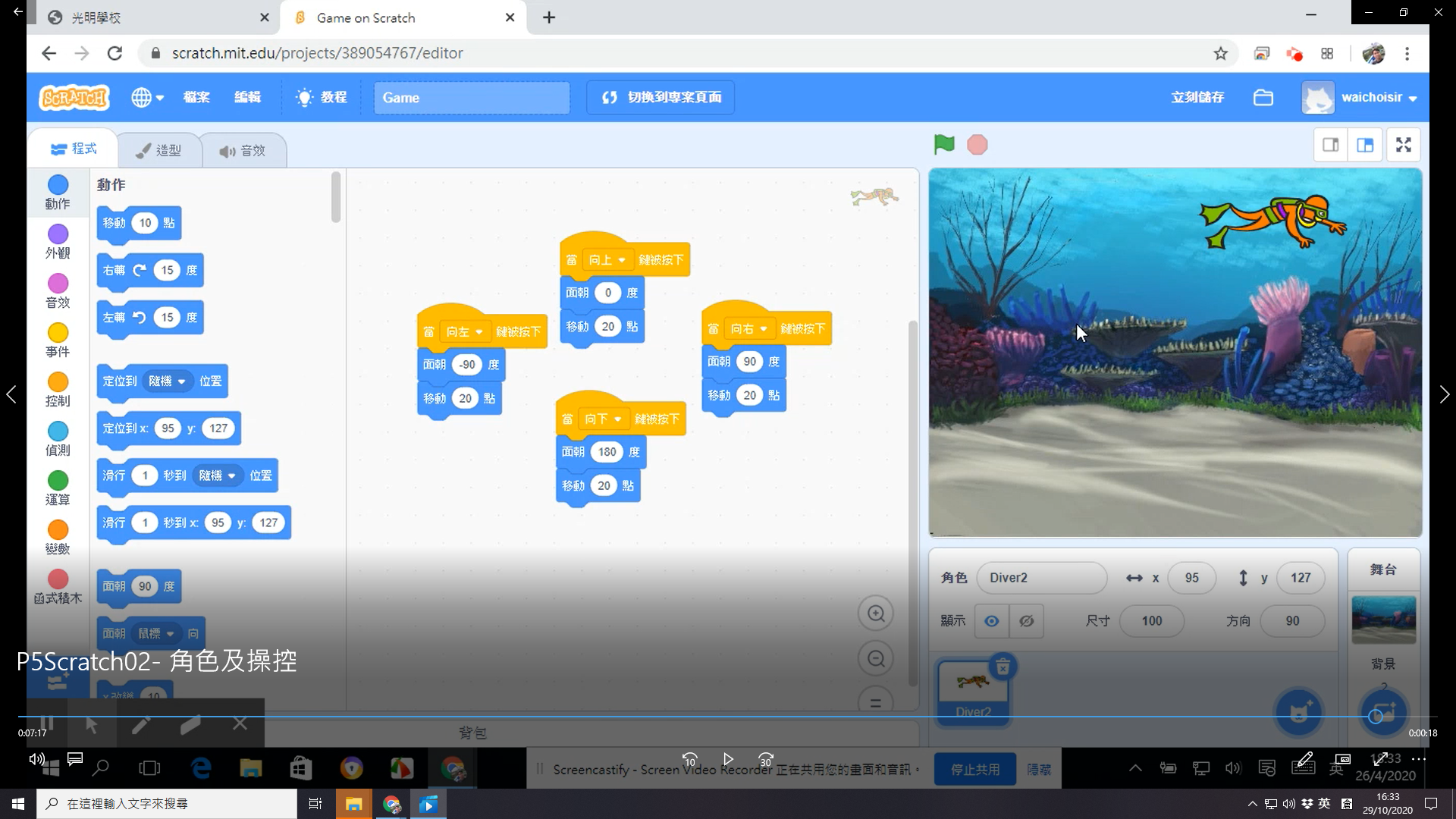Select the 外觀 looks category circle
Image resolution: width=1456 pixels, height=819 pixels.
(58, 234)
